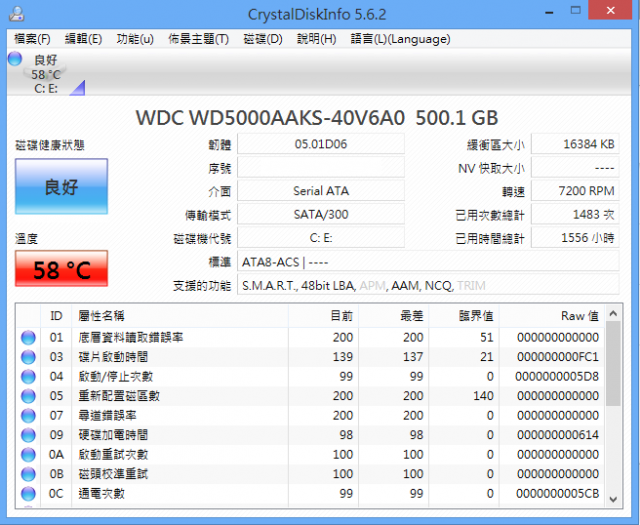Click the red 58 °C temperature button
The width and height of the screenshot is (640, 525).
62,269
